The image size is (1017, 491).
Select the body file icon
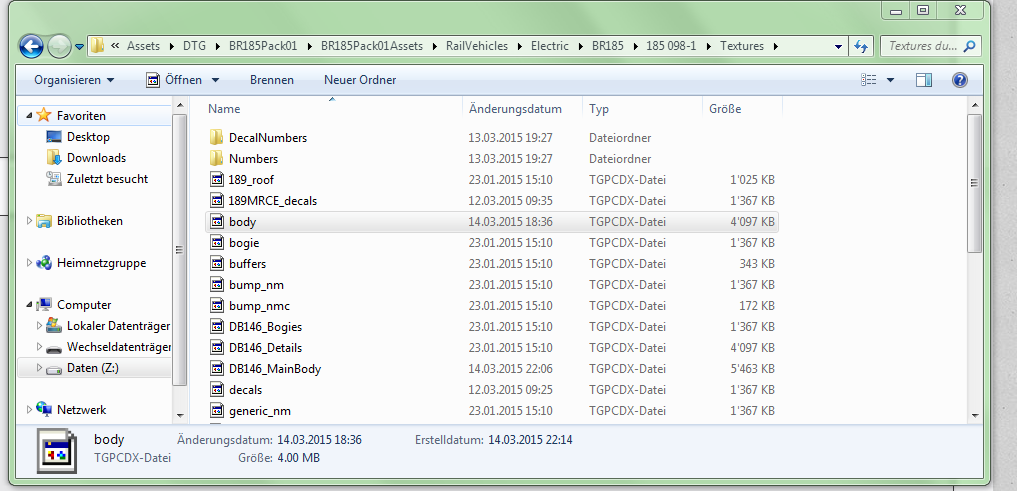coord(217,222)
